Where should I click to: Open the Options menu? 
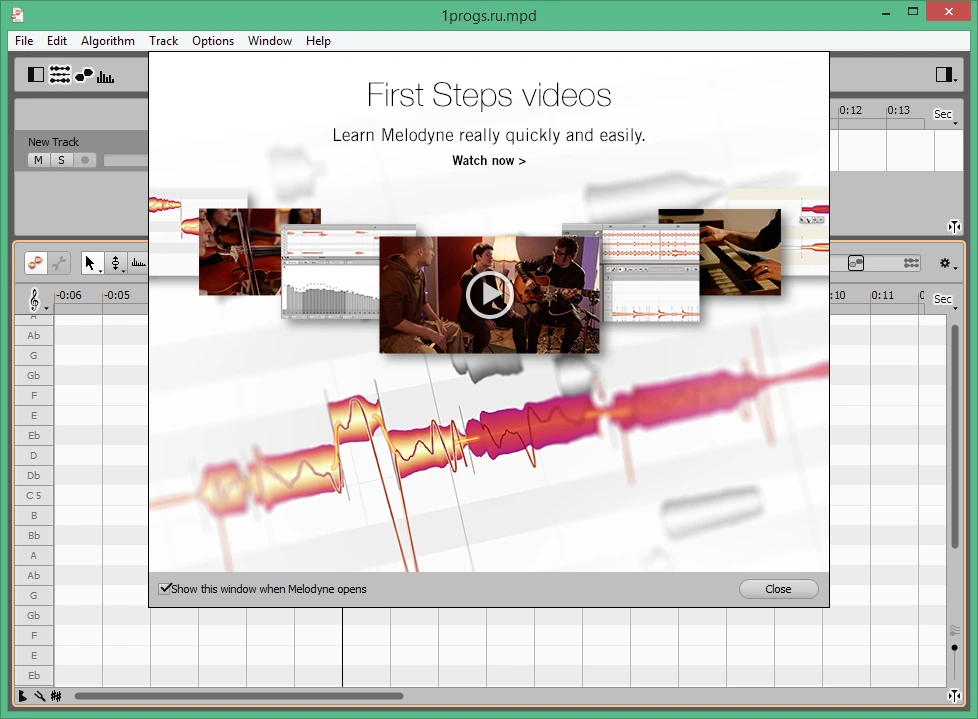213,41
